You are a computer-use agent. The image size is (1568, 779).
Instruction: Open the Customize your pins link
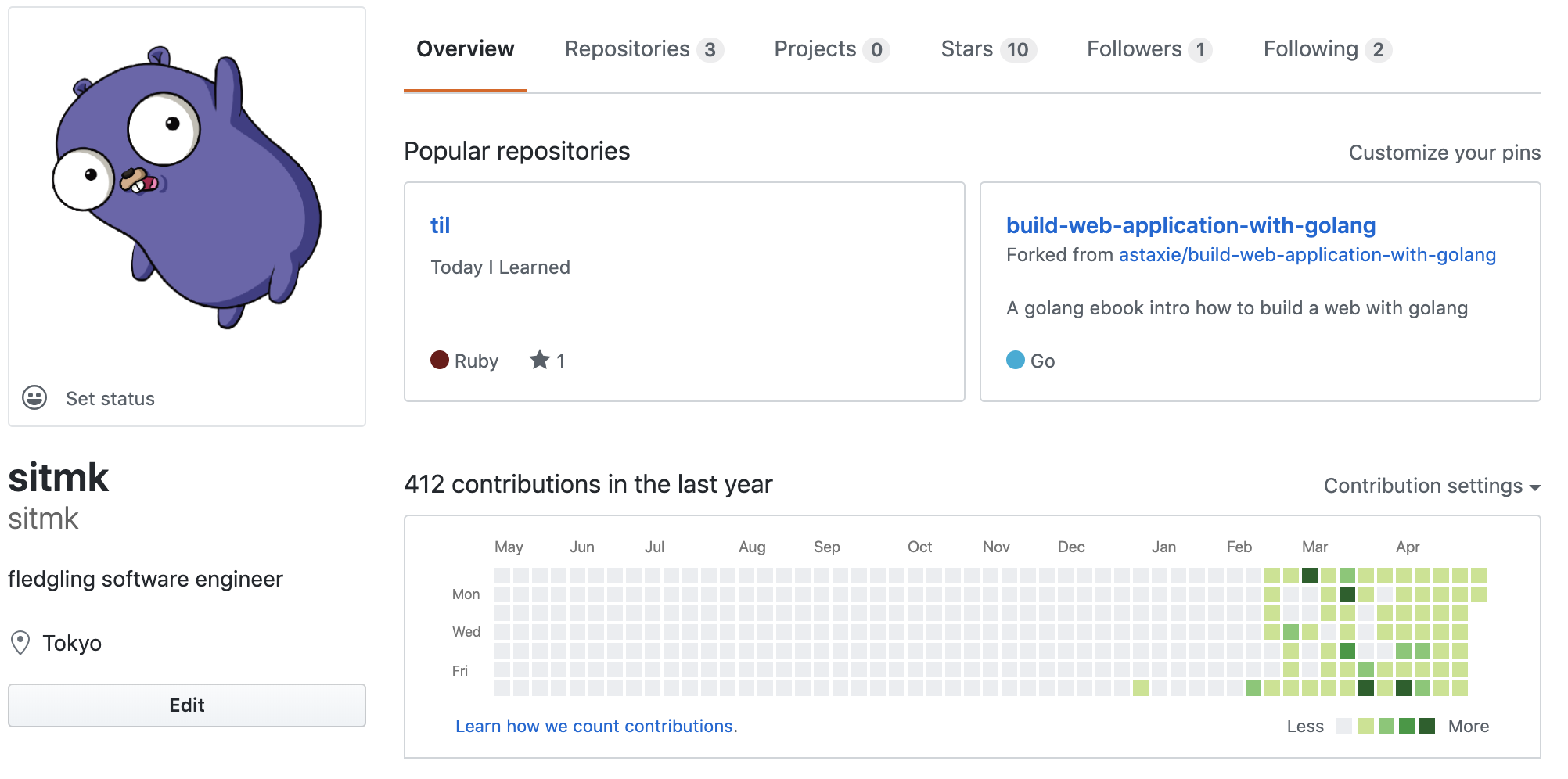tap(1444, 153)
